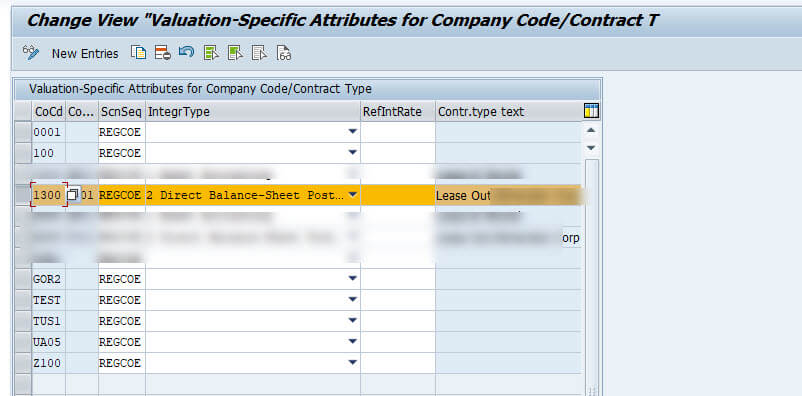The width and height of the screenshot is (802, 396).
Task: Open the table column settings icon
Action: pyautogui.click(x=591, y=111)
